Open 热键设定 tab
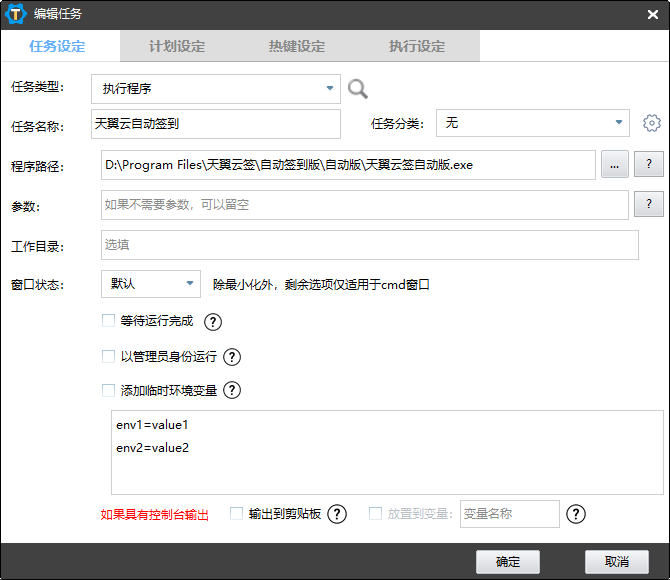 pos(297,46)
